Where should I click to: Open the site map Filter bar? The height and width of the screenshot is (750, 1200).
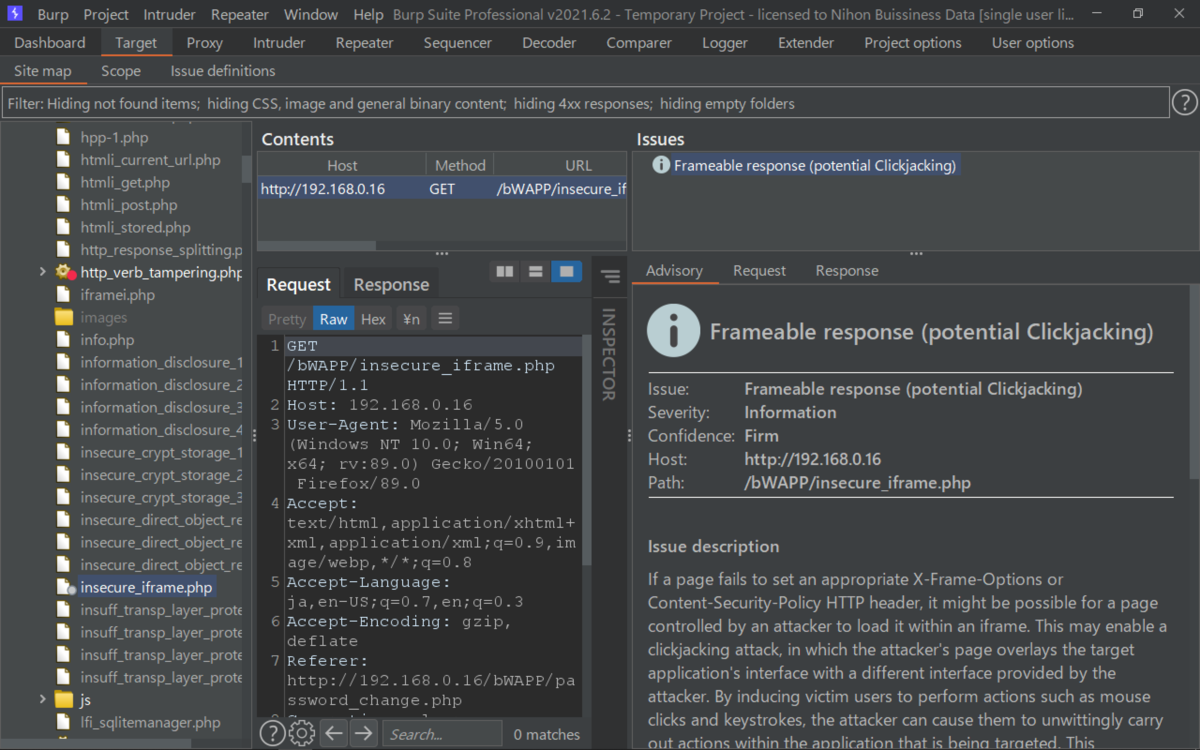pos(585,103)
